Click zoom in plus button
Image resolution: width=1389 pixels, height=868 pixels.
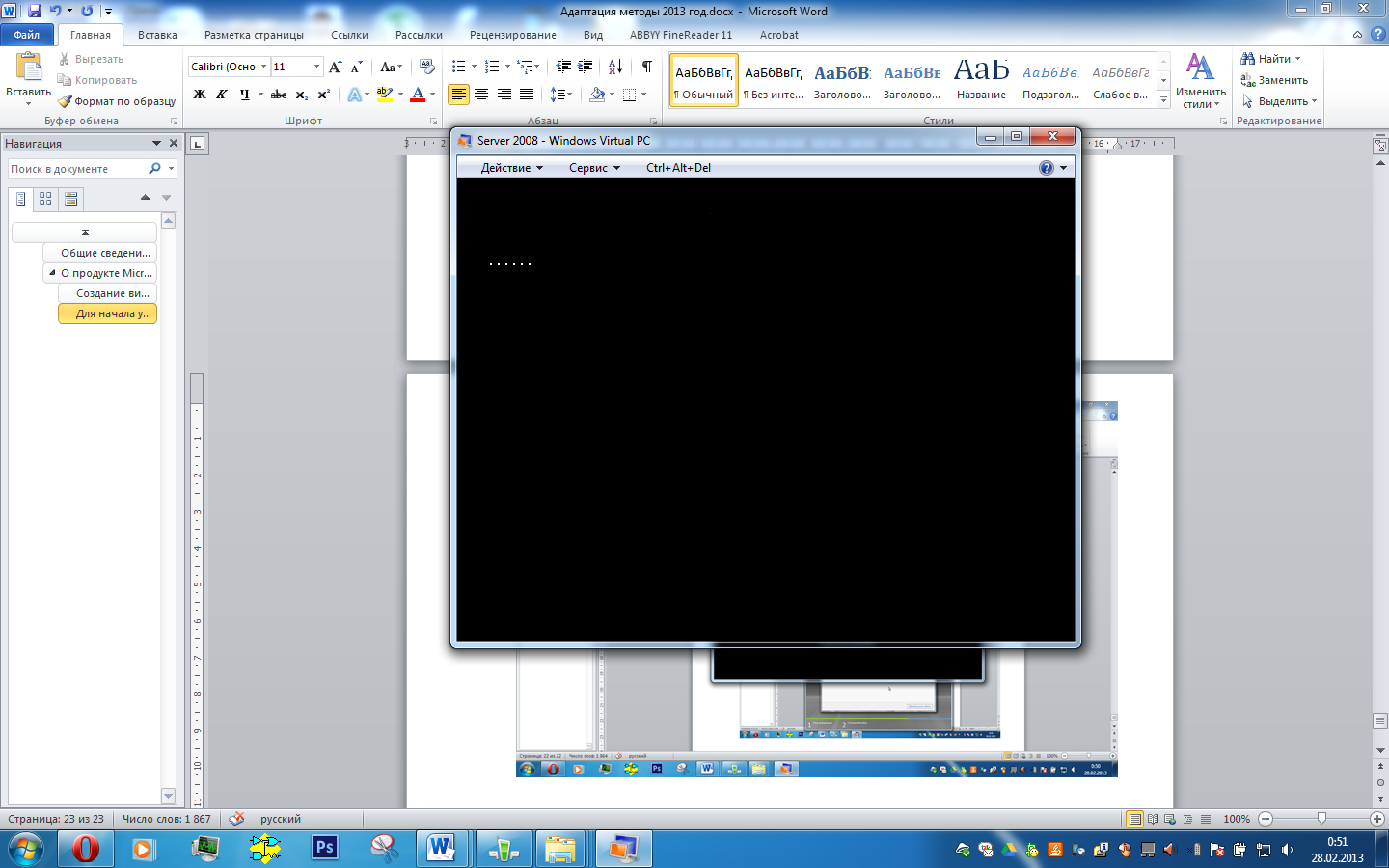pyautogui.click(x=1377, y=819)
